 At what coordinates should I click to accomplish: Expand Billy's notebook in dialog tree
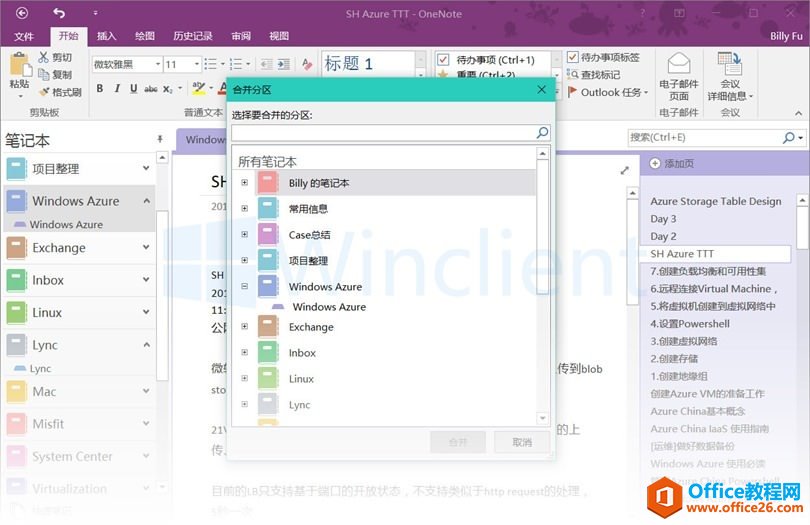[245, 182]
